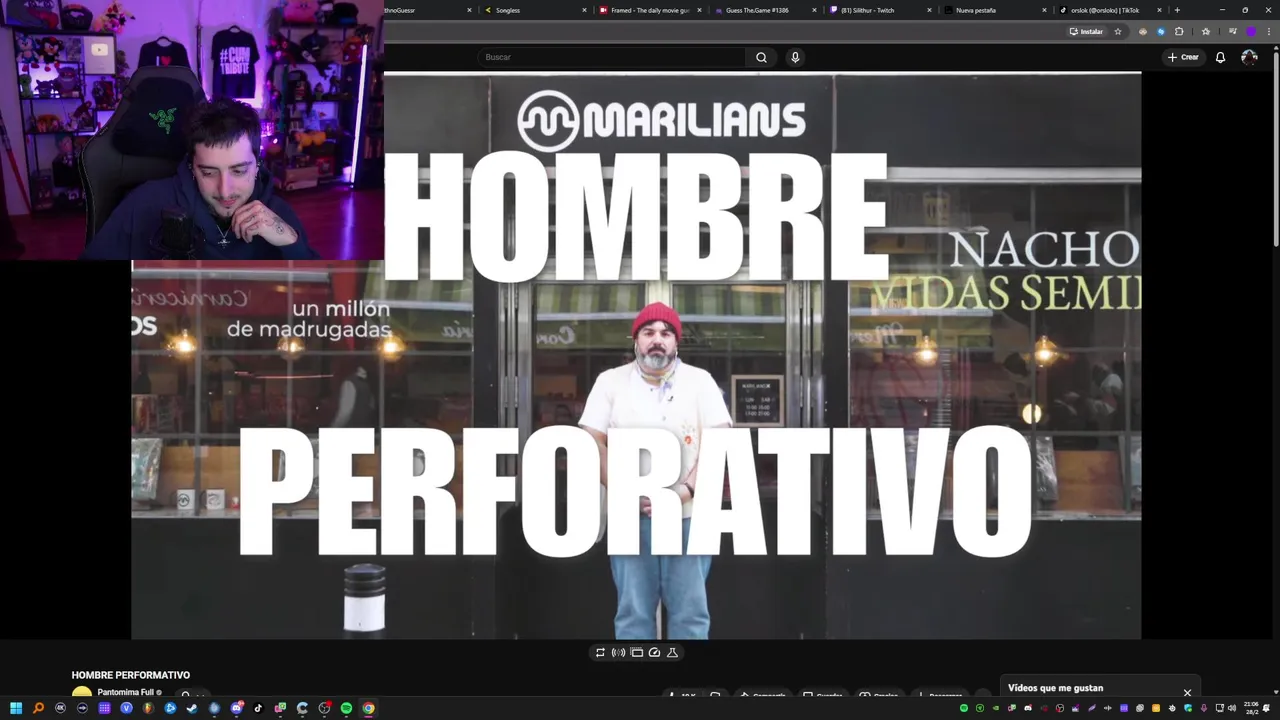Click the purple microphone tray icon
Viewport: 1280px width, 720px height.
pyautogui.click(x=1204, y=708)
